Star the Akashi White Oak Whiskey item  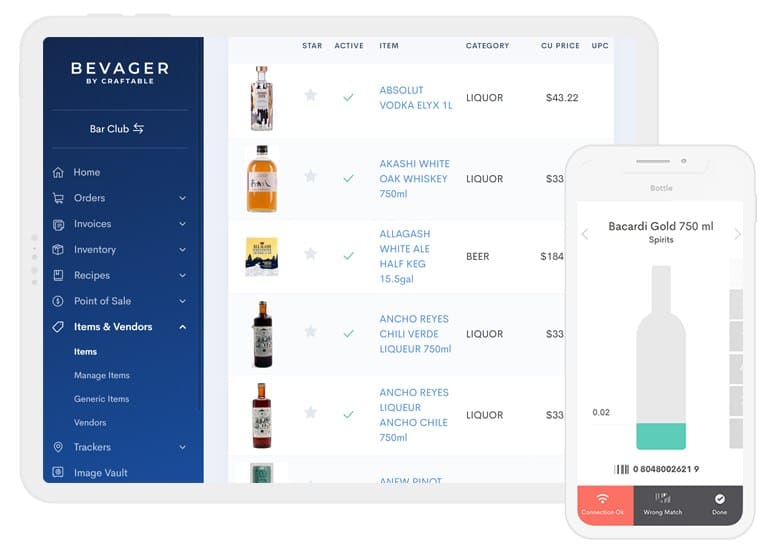pos(310,176)
